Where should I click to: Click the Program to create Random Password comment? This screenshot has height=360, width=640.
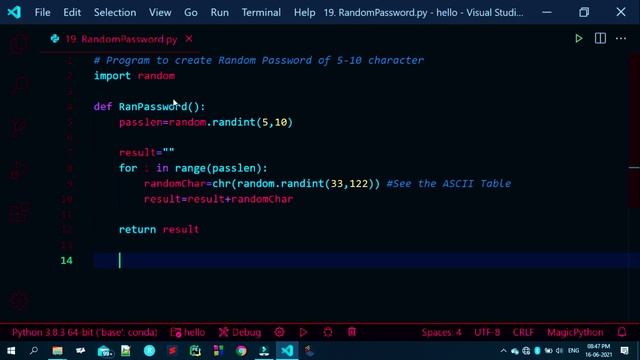coord(259,60)
